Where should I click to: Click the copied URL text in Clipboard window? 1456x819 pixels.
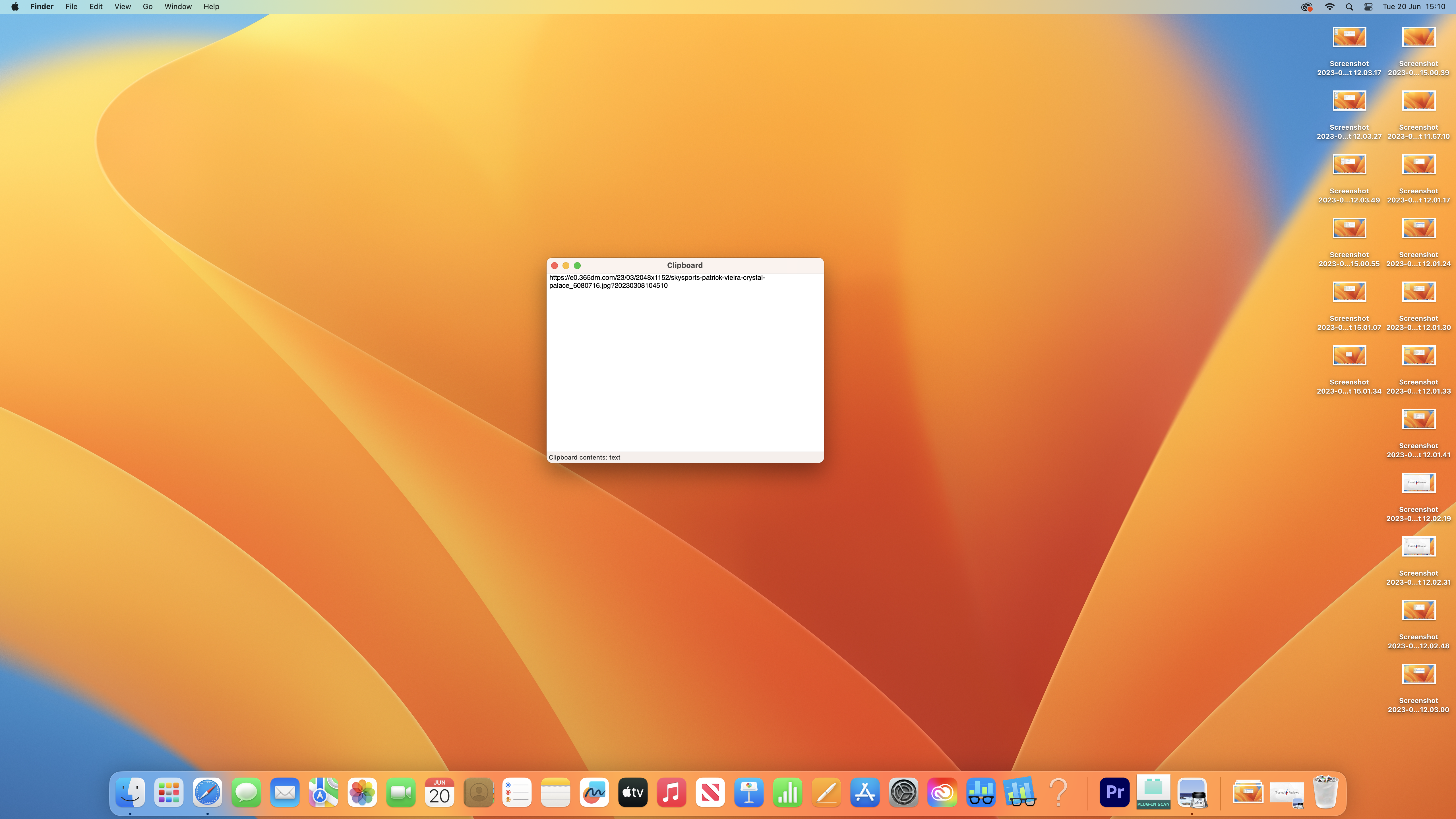[x=657, y=282]
